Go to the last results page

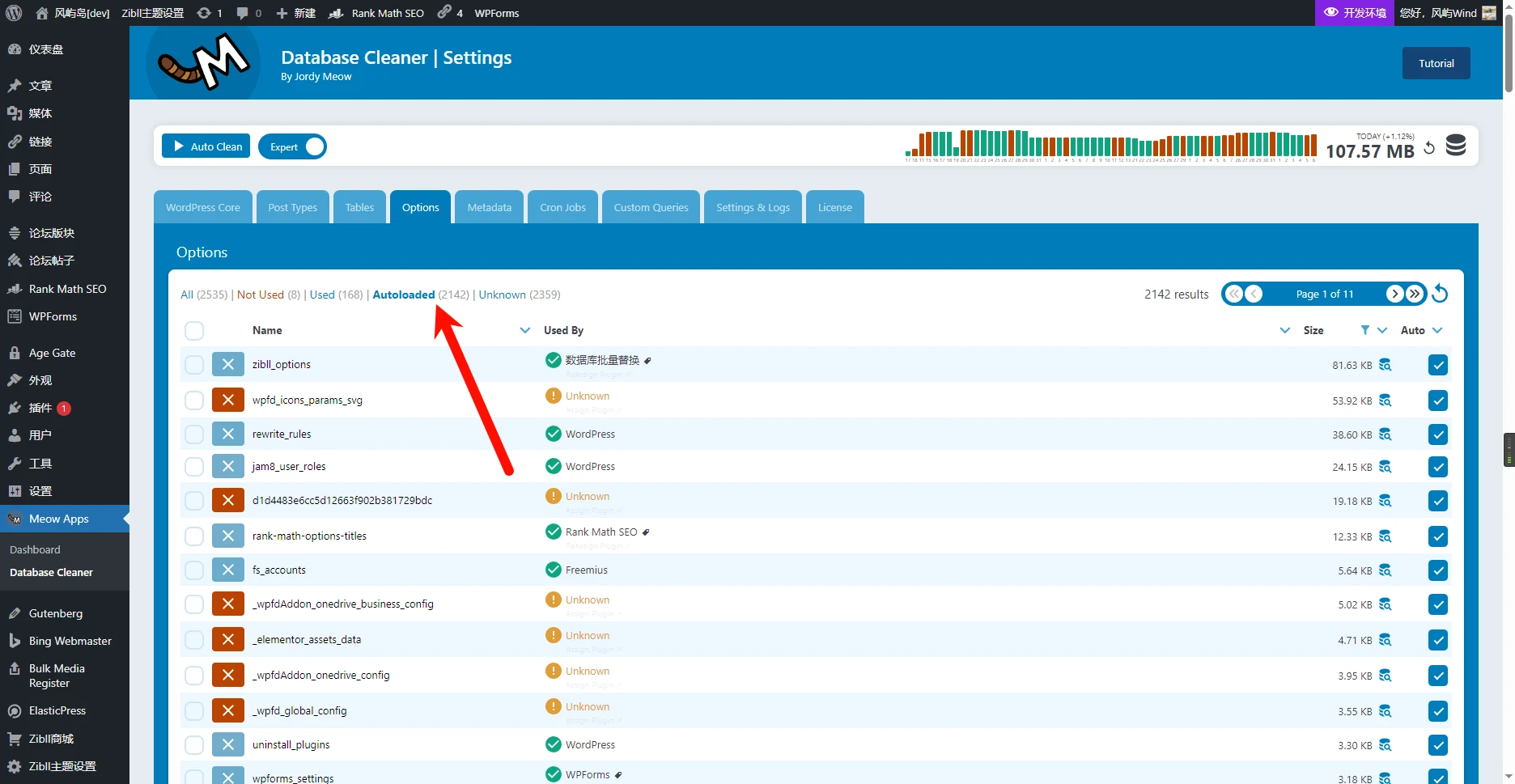tap(1415, 294)
